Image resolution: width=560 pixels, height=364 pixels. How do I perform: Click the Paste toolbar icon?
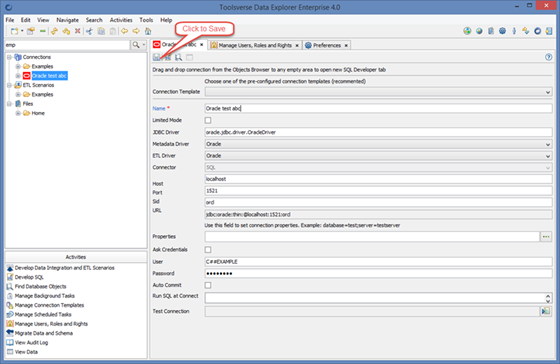tap(113, 31)
